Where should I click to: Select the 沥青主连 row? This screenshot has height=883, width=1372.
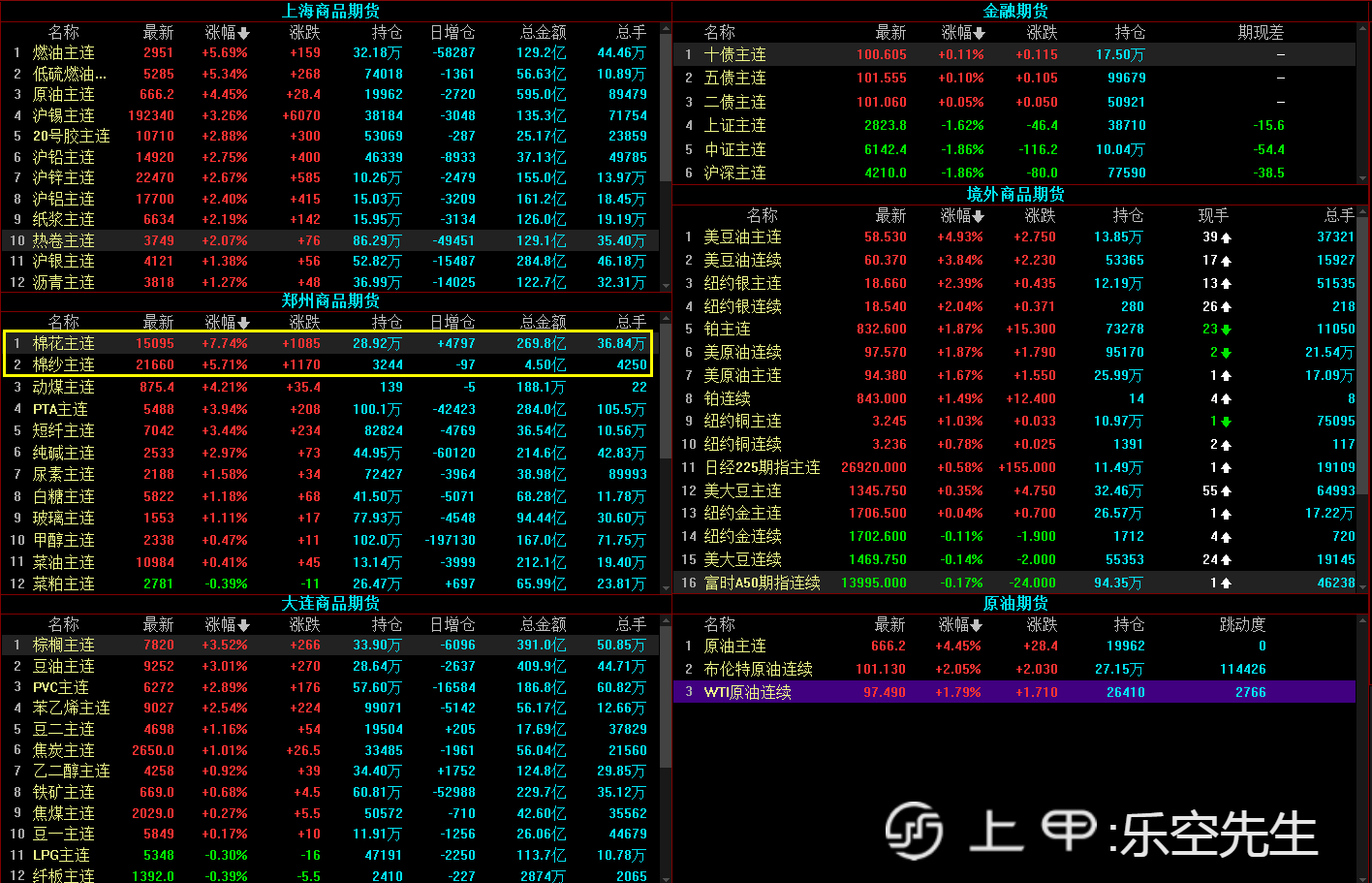pos(330,282)
